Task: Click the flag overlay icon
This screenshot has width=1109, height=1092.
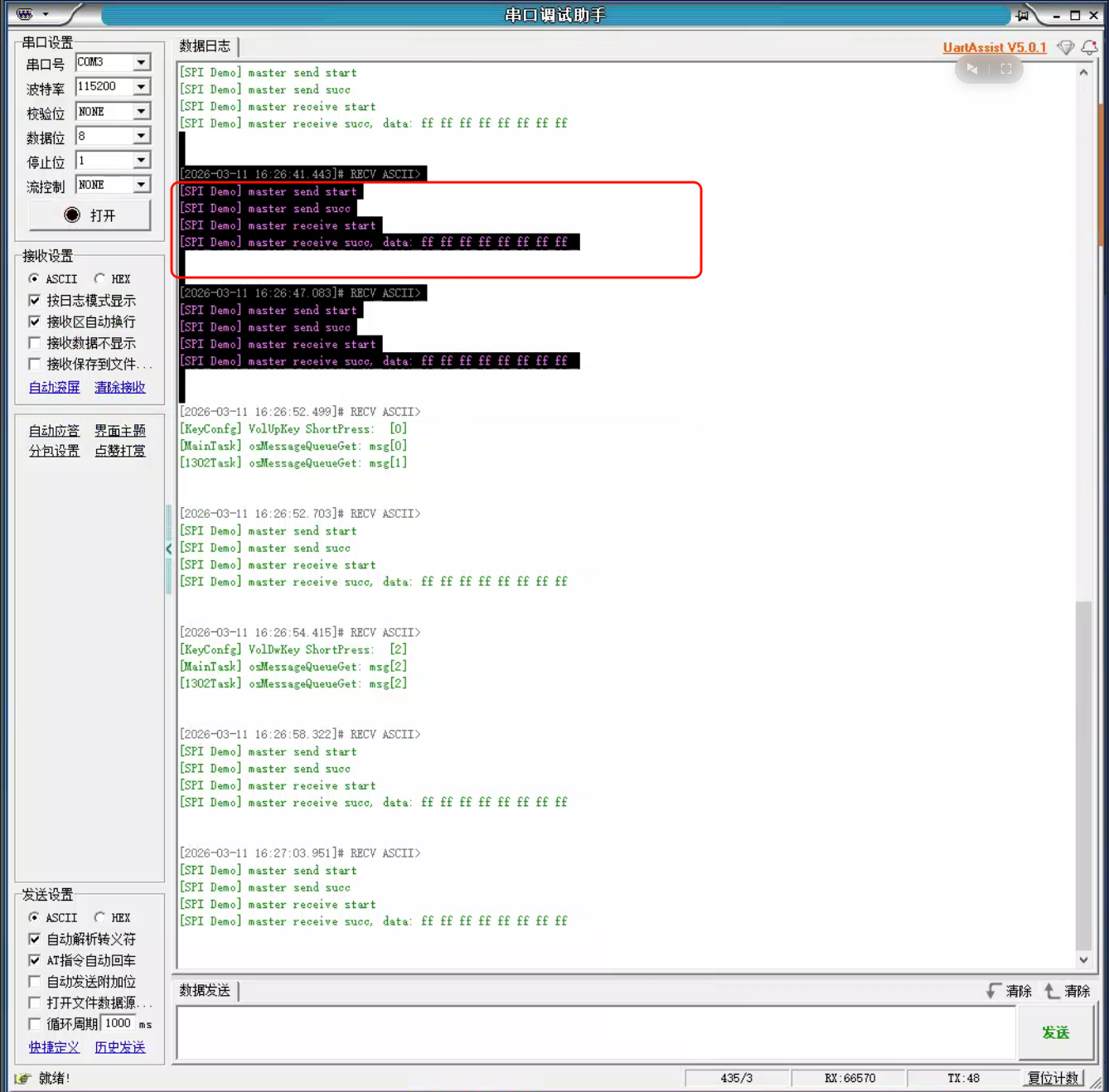Action: pos(972,69)
